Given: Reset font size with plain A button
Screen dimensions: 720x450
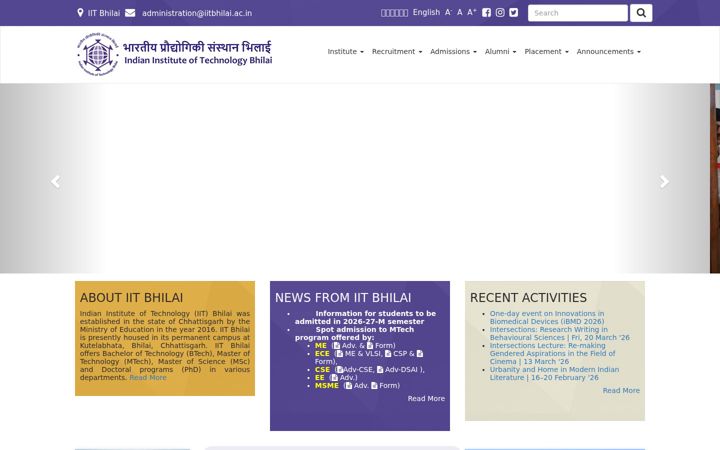Looking at the screenshot, I should (460, 12).
